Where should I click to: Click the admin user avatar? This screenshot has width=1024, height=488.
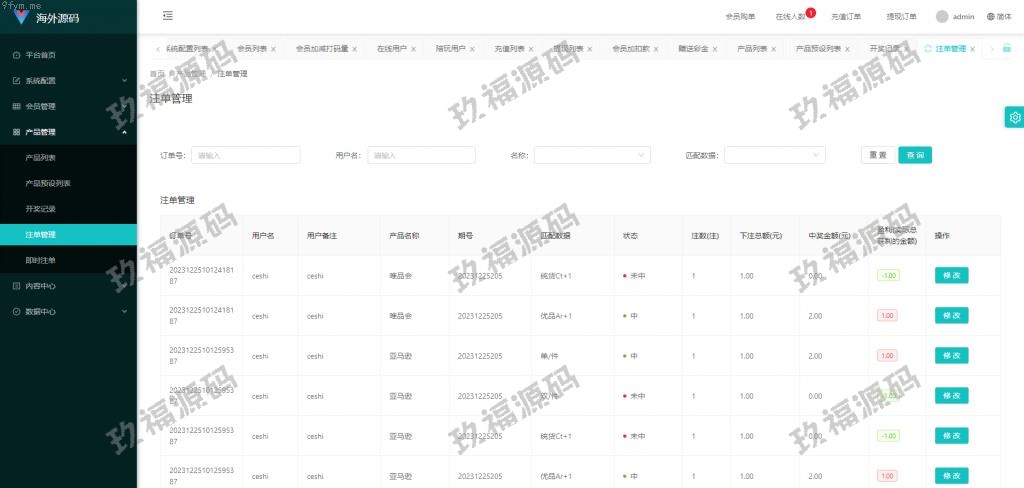pos(942,17)
